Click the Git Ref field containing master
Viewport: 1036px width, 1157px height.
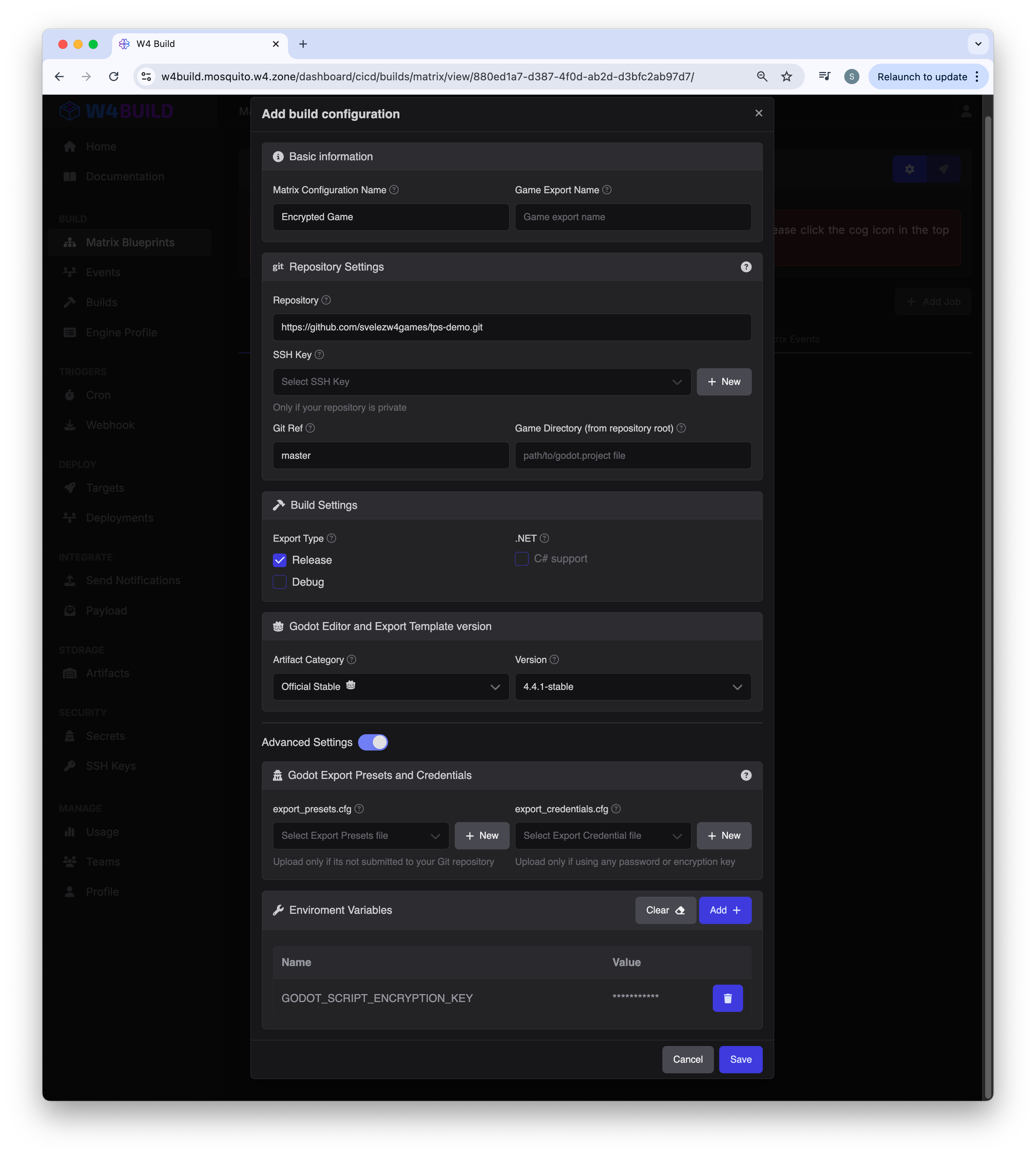(391, 455)
